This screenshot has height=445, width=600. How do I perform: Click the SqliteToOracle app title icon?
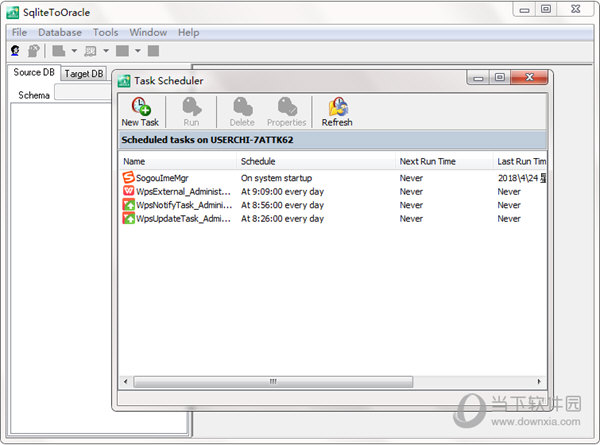(x=13, y=13)
